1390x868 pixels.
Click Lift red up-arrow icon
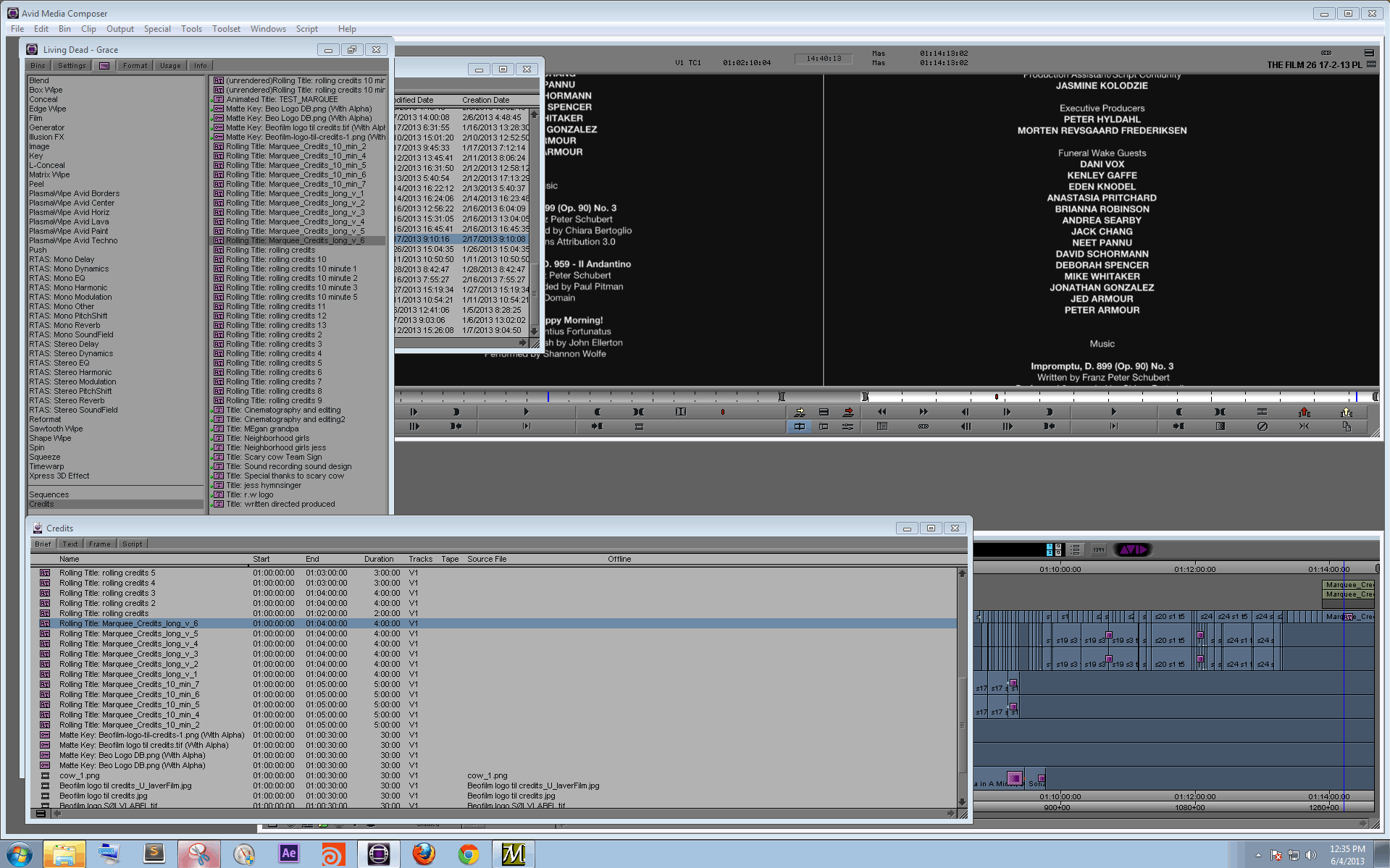tap(1305, 412)
